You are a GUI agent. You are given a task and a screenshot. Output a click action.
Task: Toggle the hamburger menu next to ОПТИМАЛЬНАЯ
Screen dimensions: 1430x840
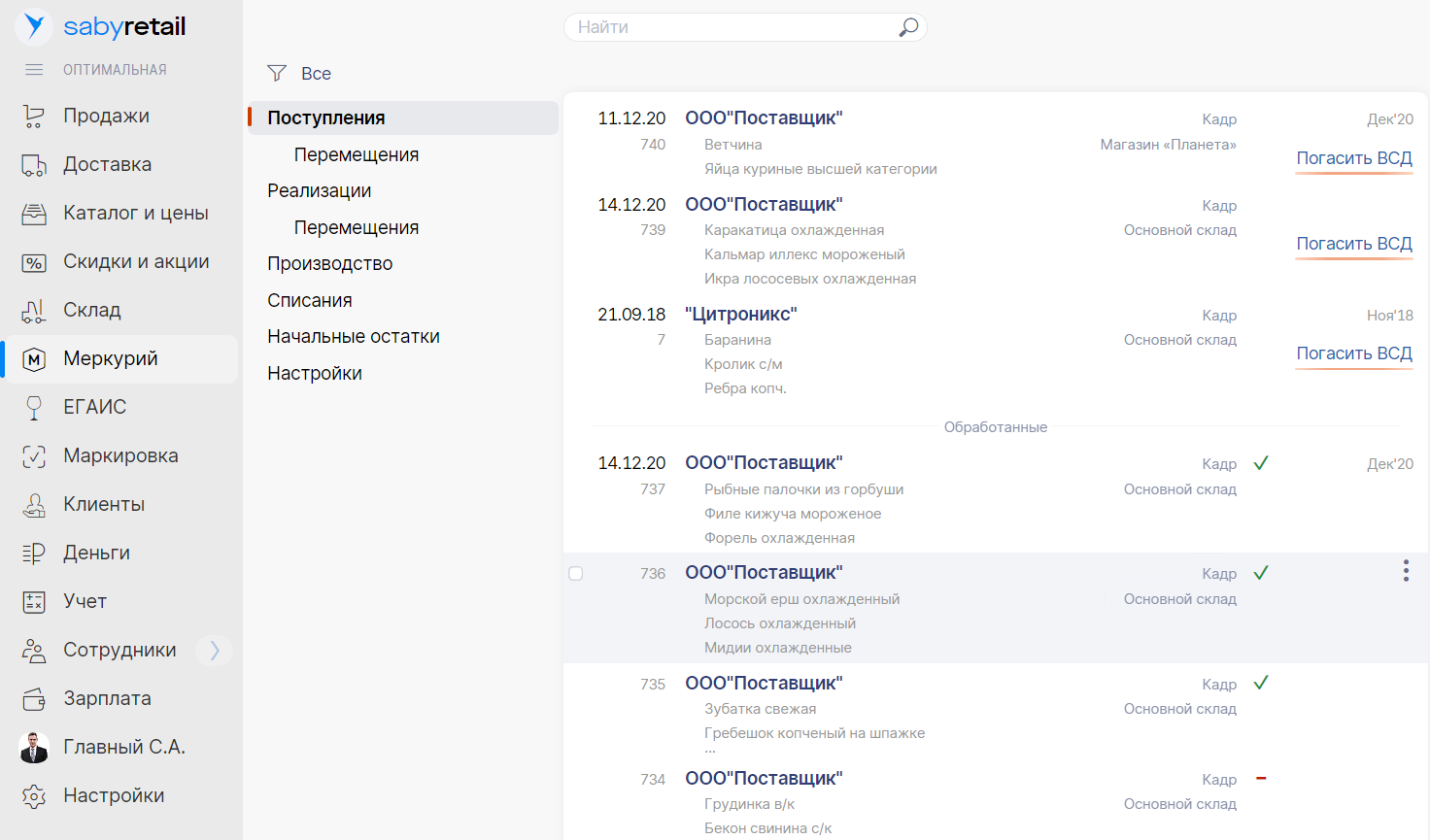click(x=34, y=70)
